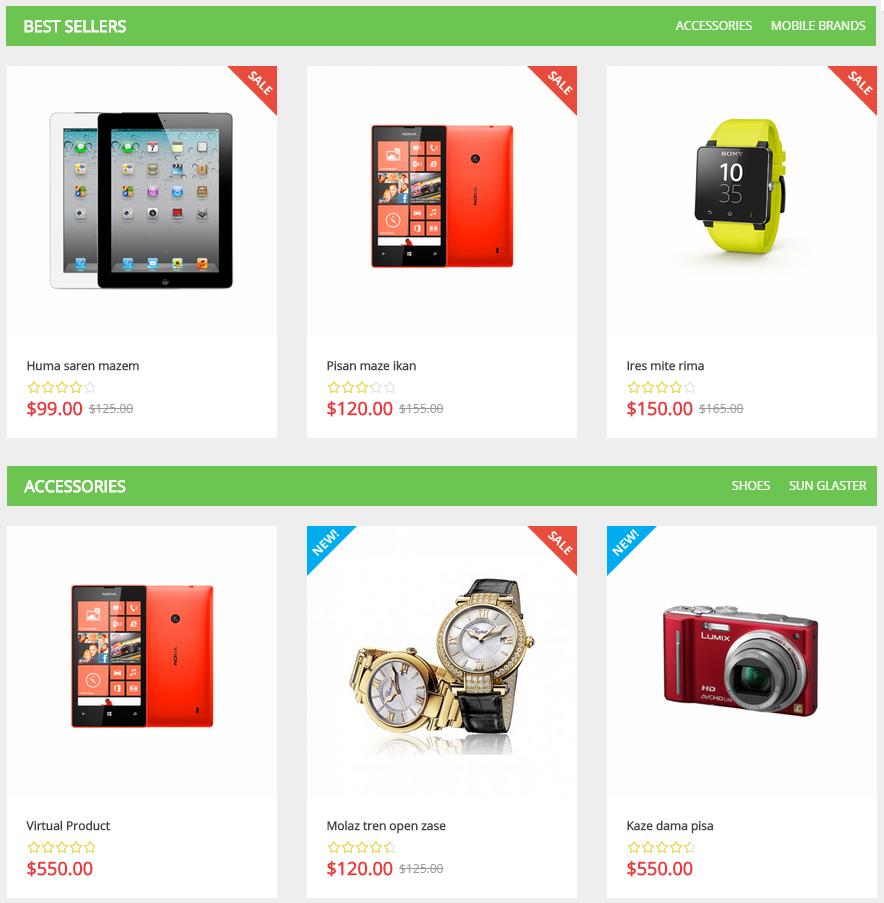
Task: Click the star rating for Kaze dama pisa
Action: point(661,848)
